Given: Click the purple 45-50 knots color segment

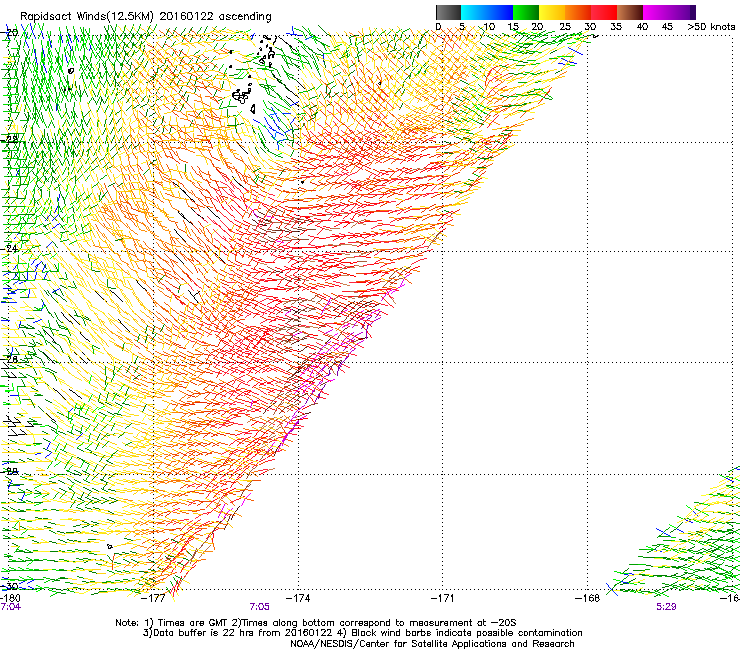Looking at the screenshot, I should (682, 12).
